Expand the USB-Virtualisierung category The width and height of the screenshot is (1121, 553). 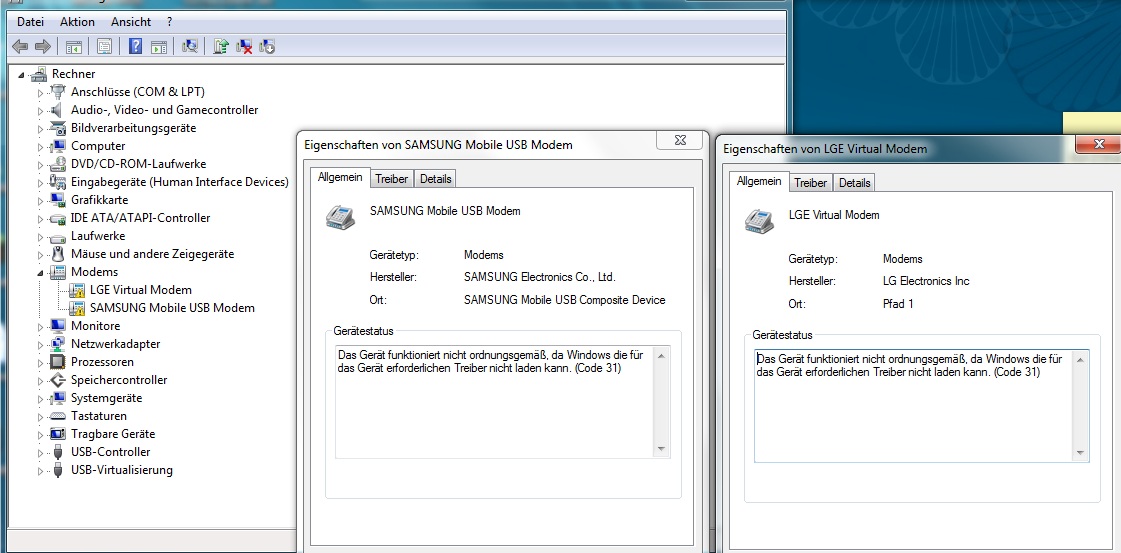click(40, 470)
